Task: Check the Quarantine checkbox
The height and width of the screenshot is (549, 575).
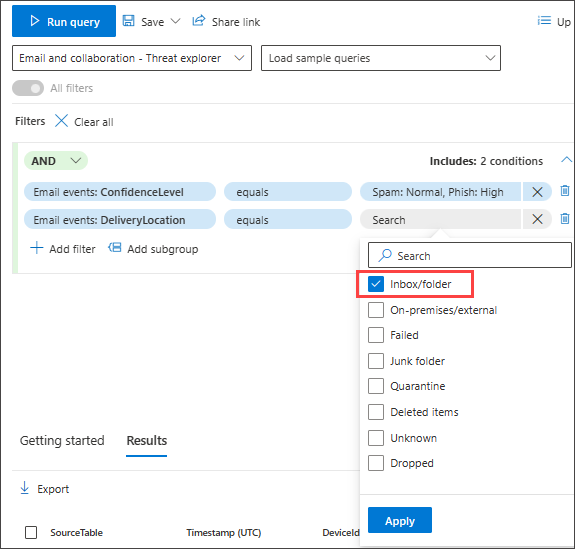Action: pos(376,386)
